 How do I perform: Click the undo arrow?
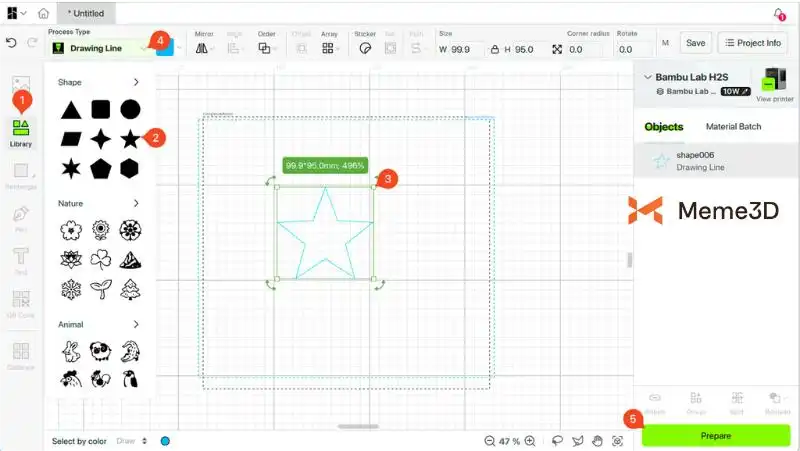point(11,43)
